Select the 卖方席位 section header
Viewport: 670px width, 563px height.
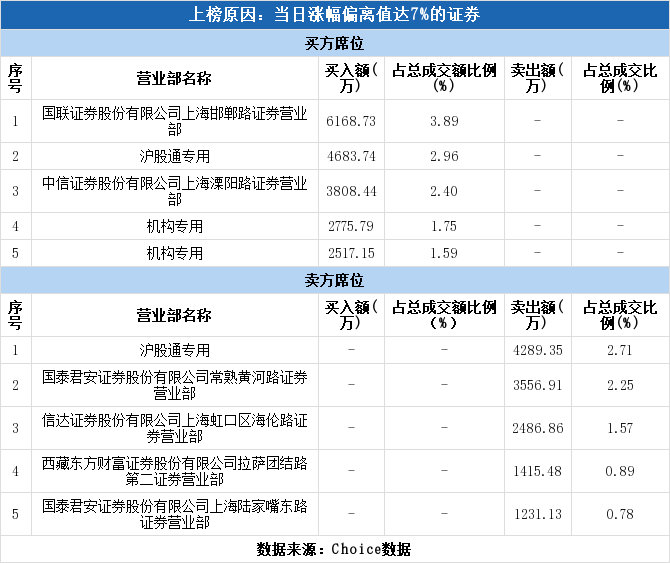point(334,280)
